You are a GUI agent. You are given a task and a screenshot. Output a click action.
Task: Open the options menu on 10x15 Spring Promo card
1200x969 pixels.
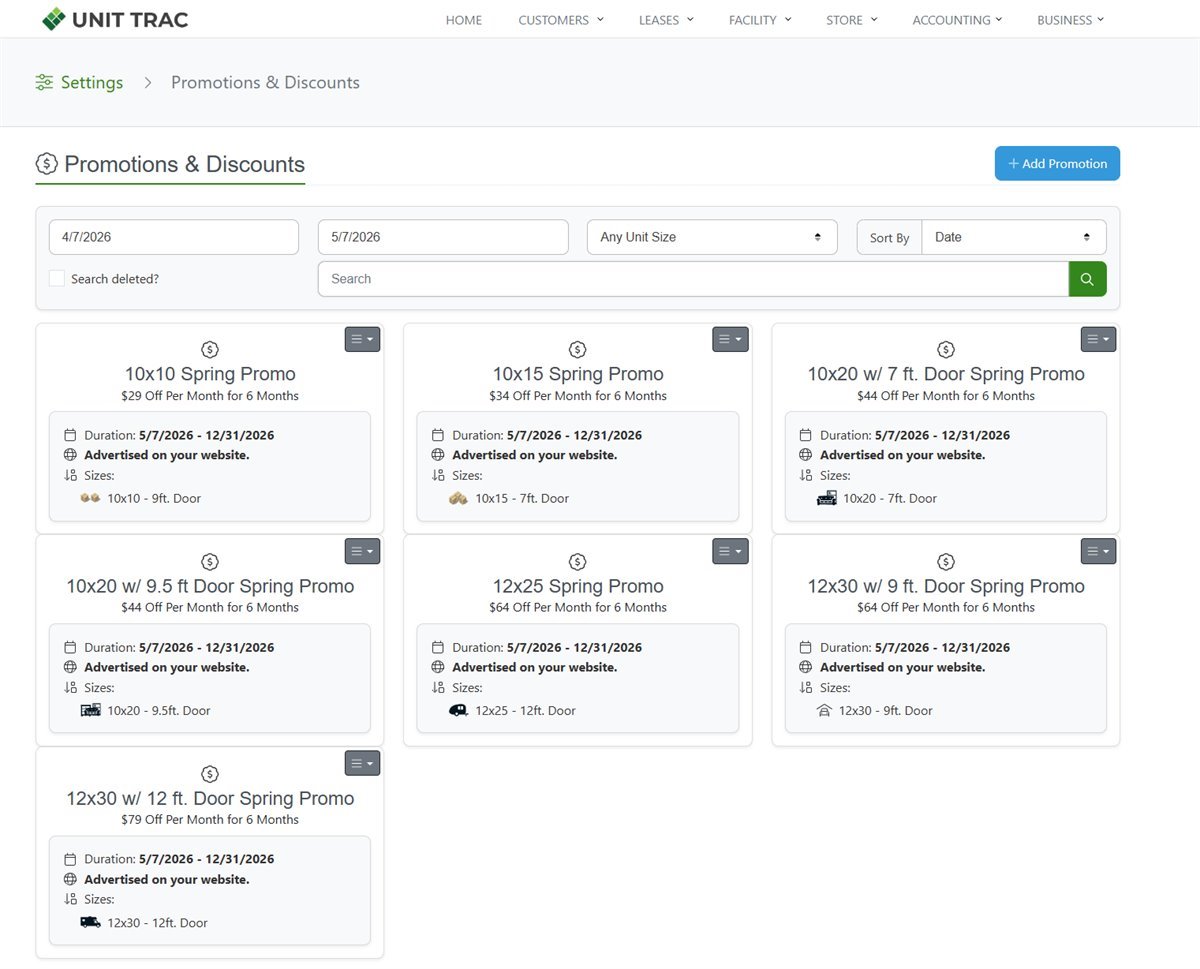click(x=730, y=339)
